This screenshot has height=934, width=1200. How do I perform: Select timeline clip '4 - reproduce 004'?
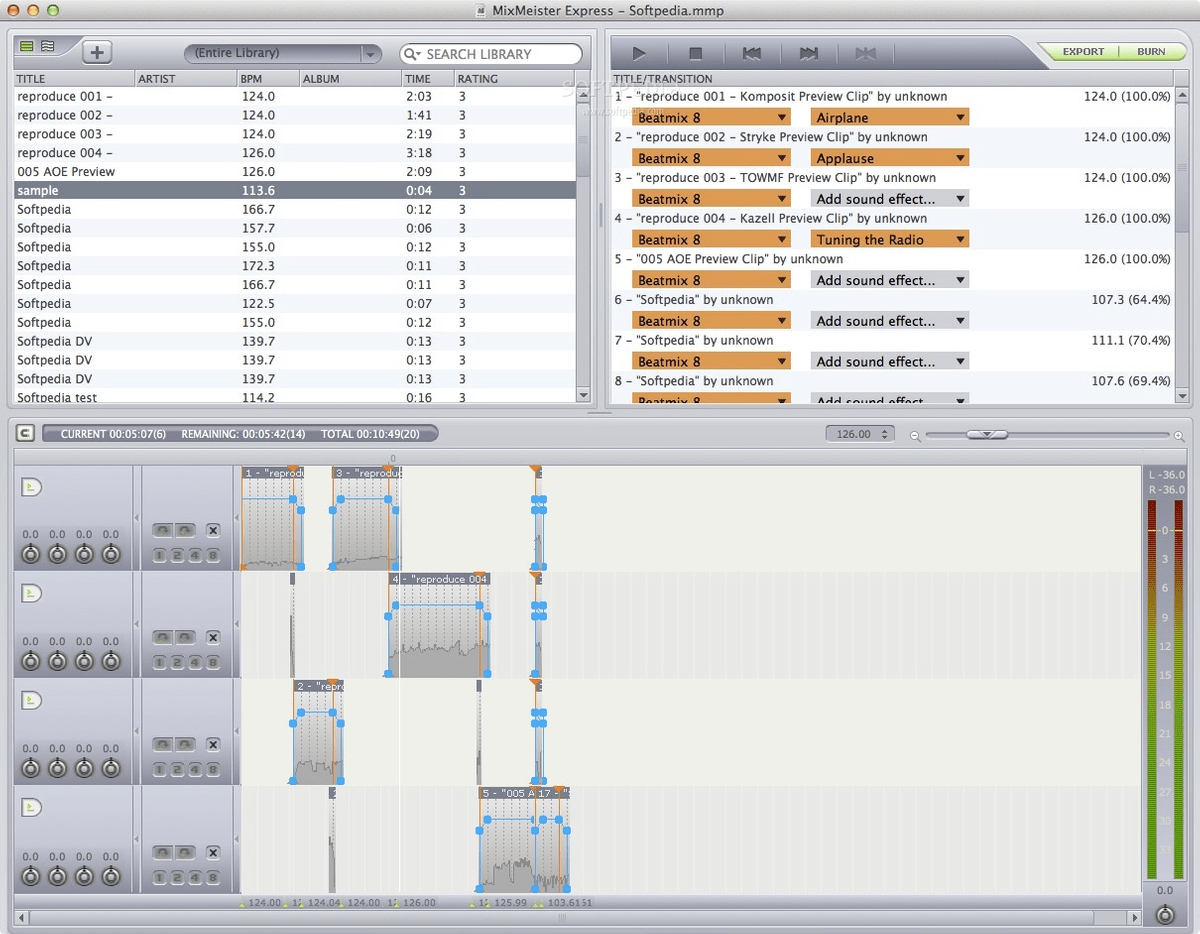coord(439,625)
